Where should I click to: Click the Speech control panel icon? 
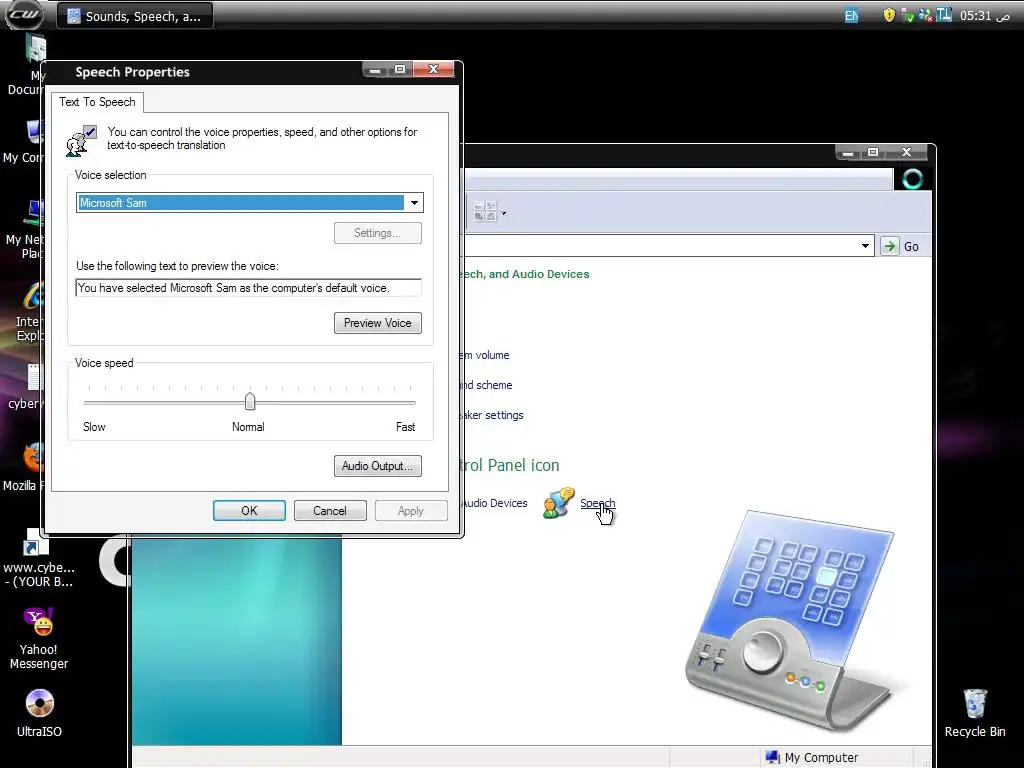tap(559, 503)
